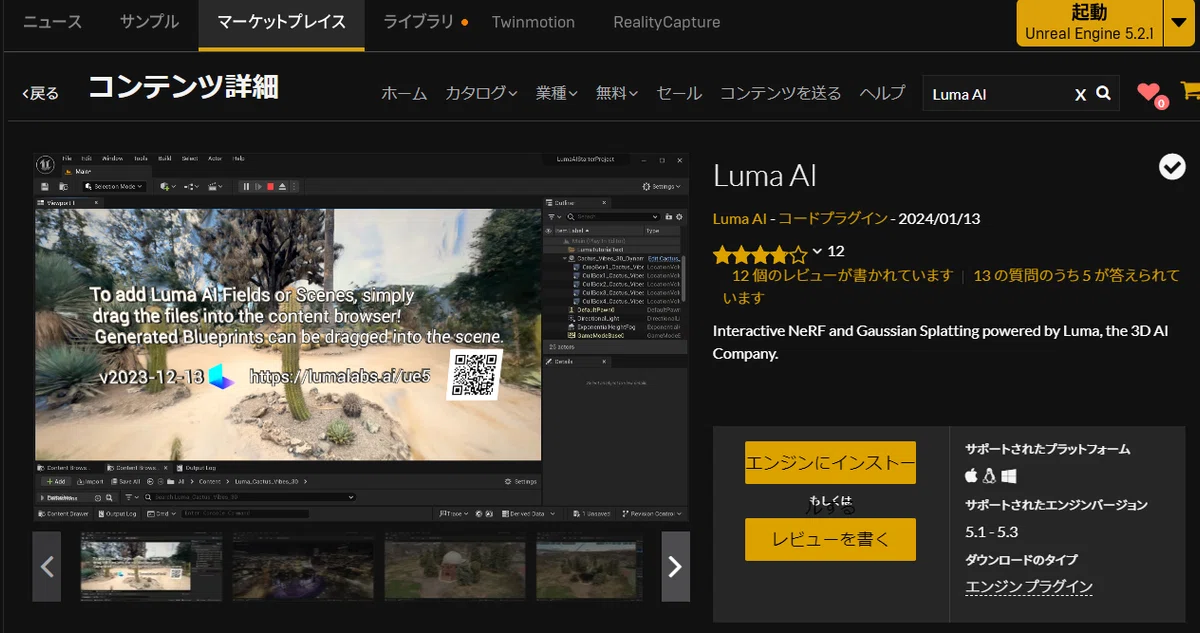Screen dimensions: 1200x633
Task: Click エンジンにインストールする button
Action: [830, 463]
